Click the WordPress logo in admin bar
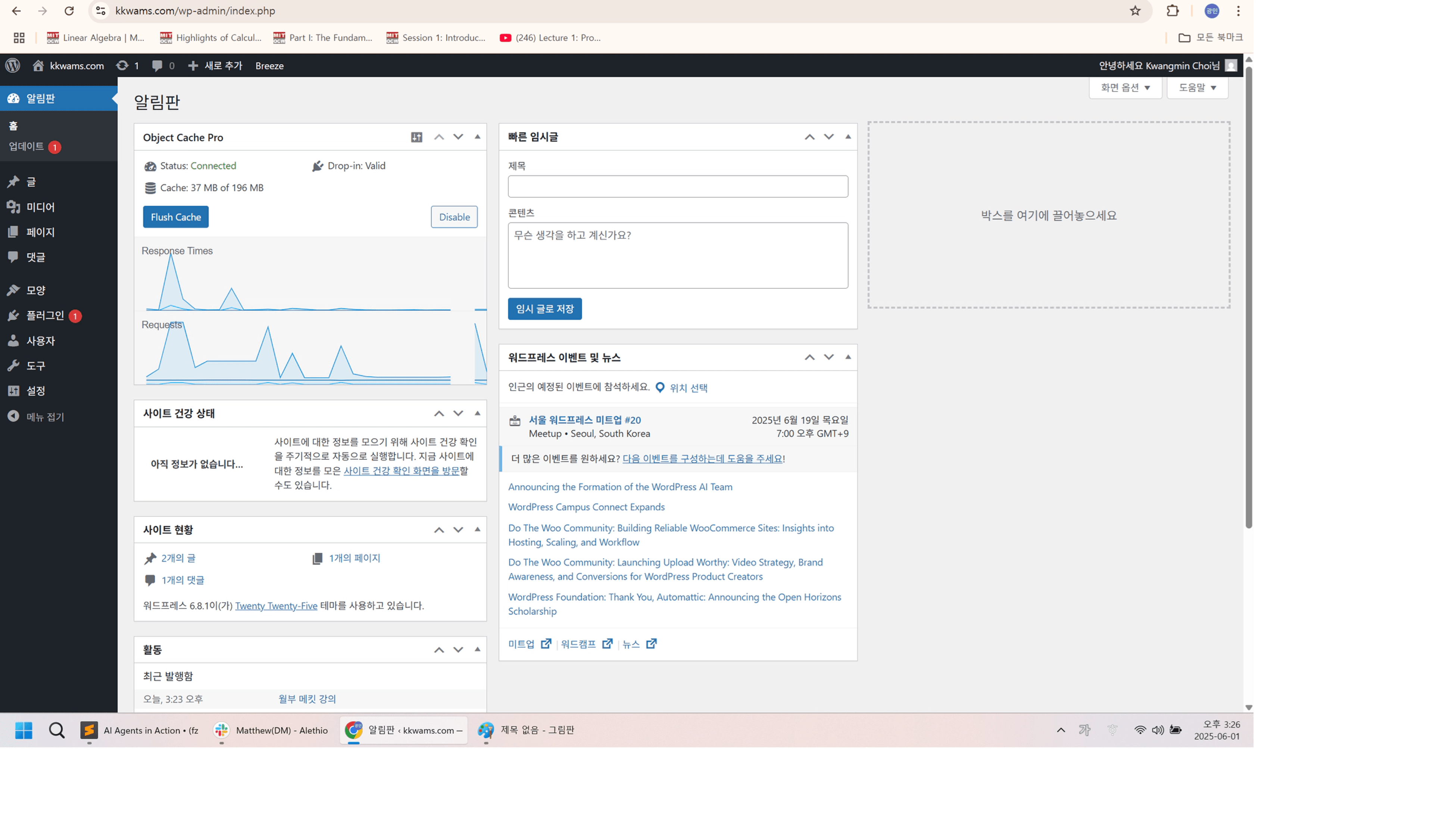Screen dimensions: 1433x840 (x=13, y=65)
